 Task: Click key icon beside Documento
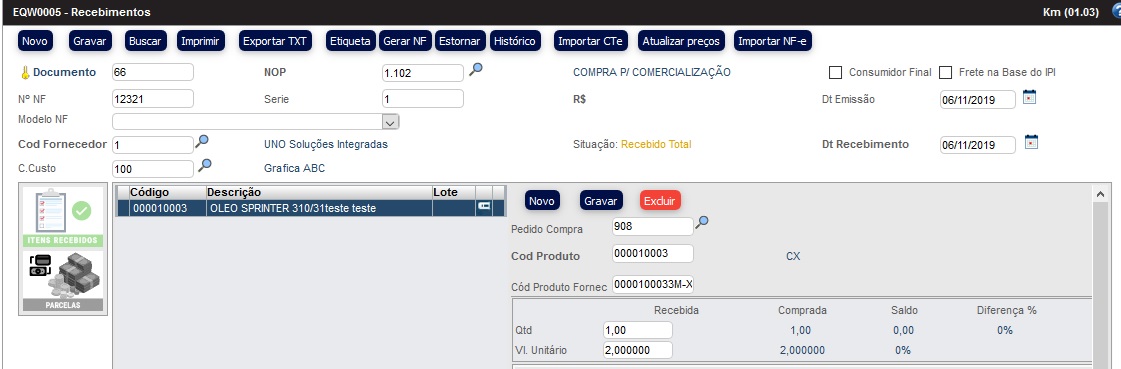click(25, 72)
